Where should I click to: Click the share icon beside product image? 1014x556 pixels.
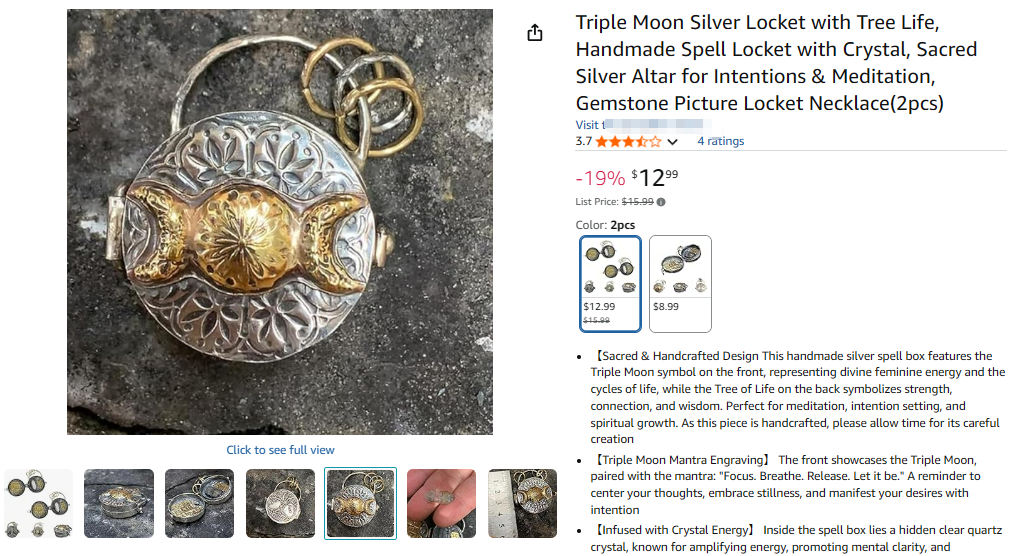pos(535,32)
